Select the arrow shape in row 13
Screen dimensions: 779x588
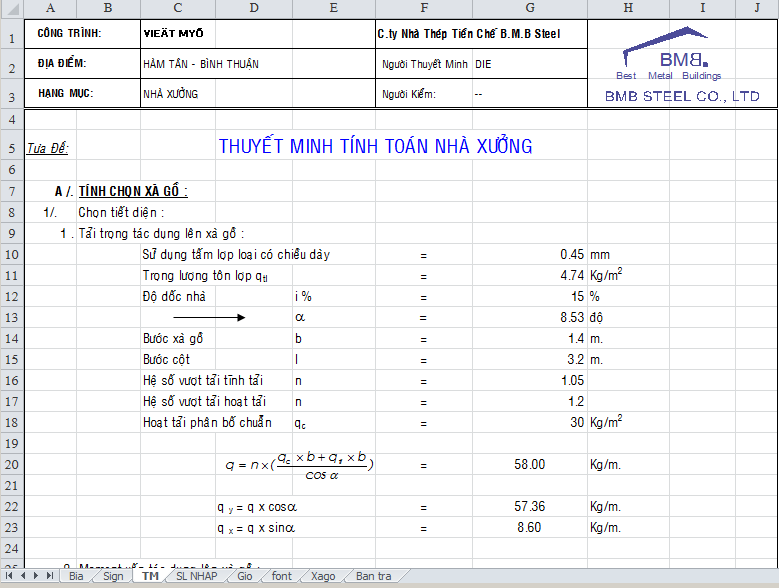pos(209,317)
